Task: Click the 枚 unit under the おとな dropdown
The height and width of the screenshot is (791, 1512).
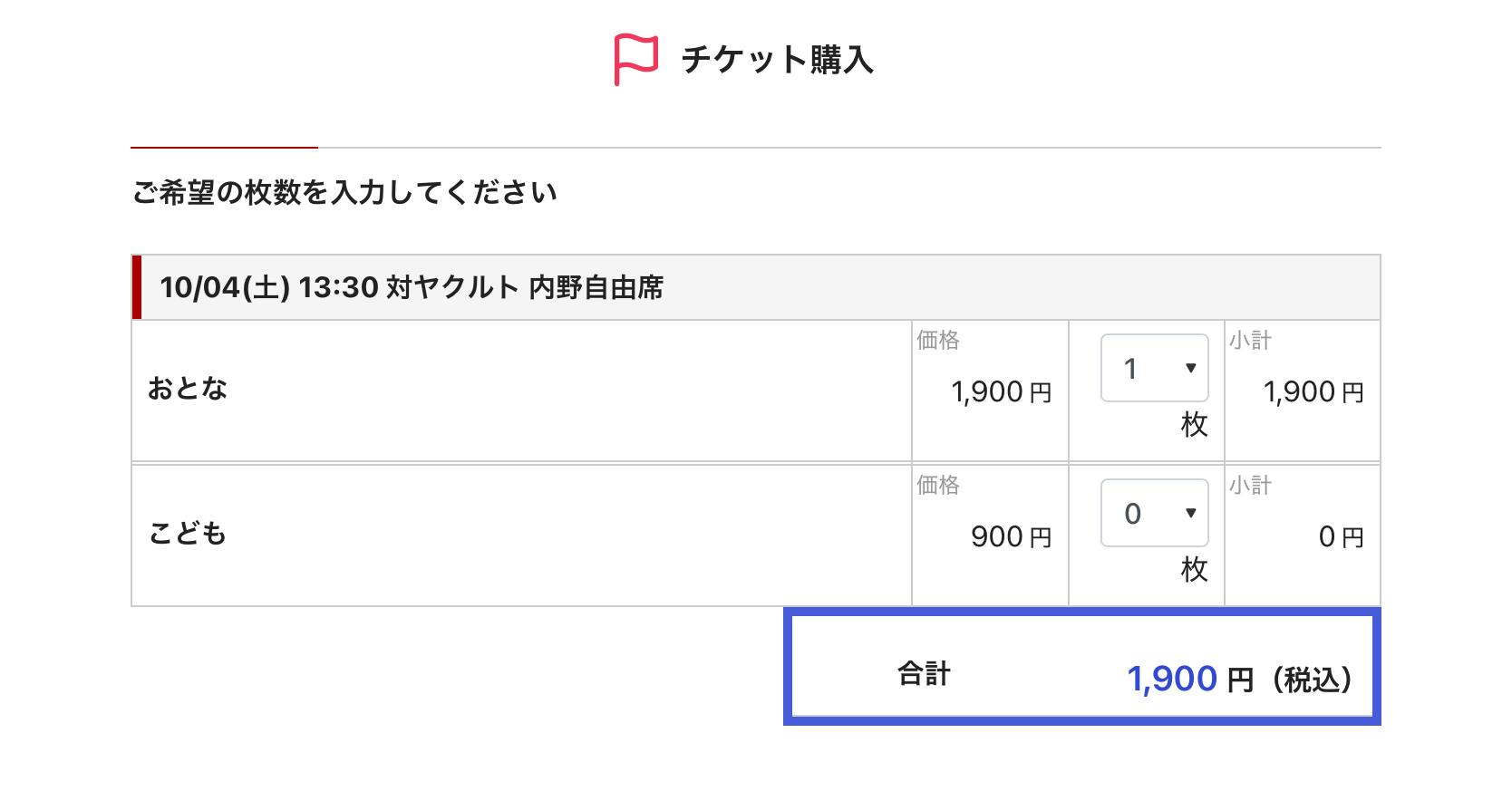Action: click(x=1194, y=424)
